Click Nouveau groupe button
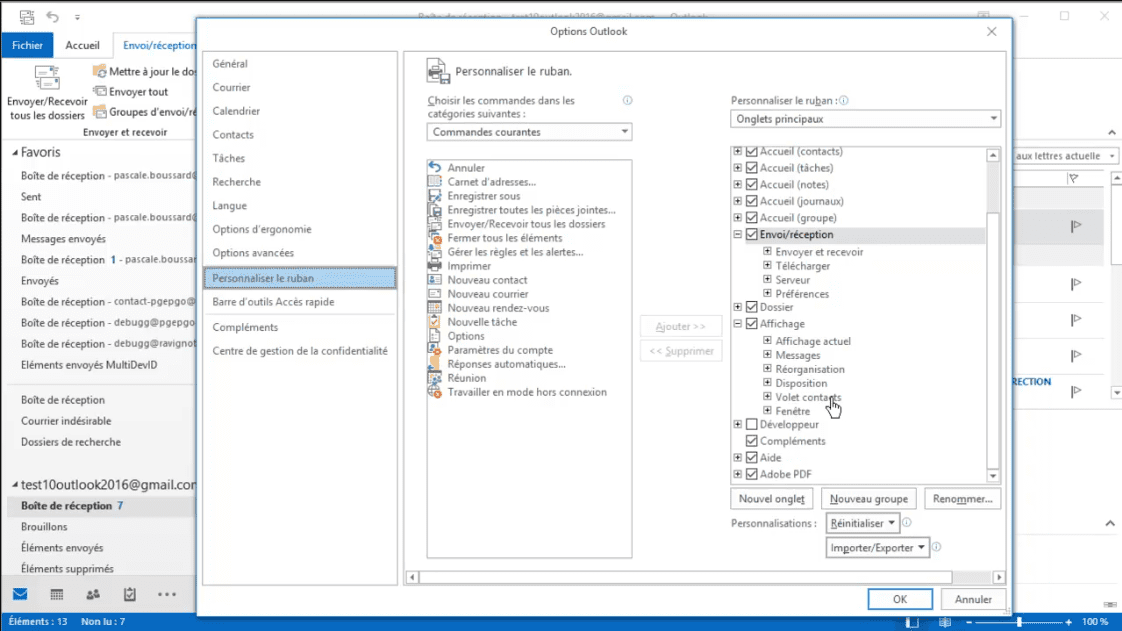Viewport: 1122px width, 631px height. pyautogui.click(x=869, y=499)
